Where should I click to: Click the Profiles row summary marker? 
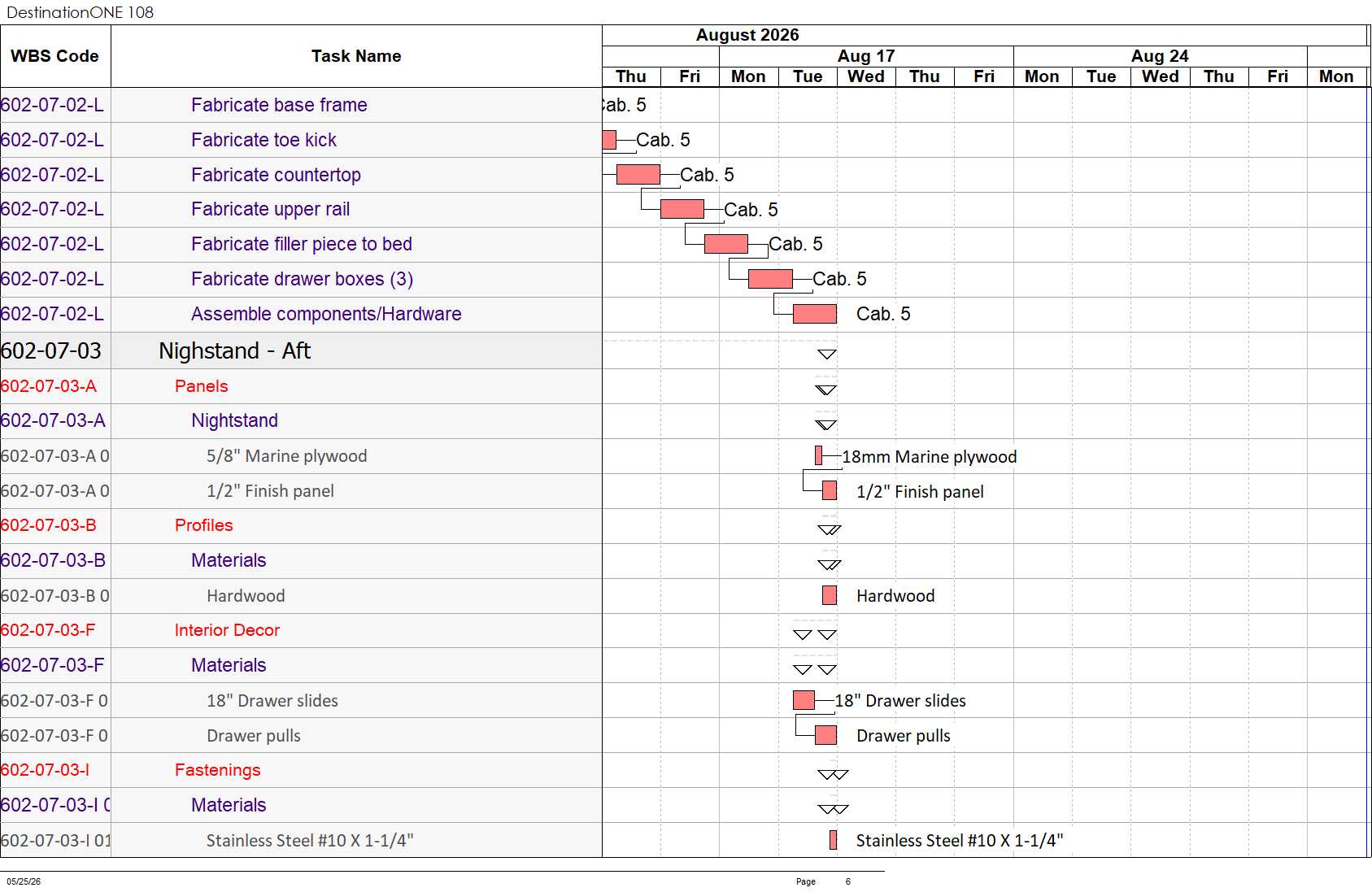coord(830,529)
